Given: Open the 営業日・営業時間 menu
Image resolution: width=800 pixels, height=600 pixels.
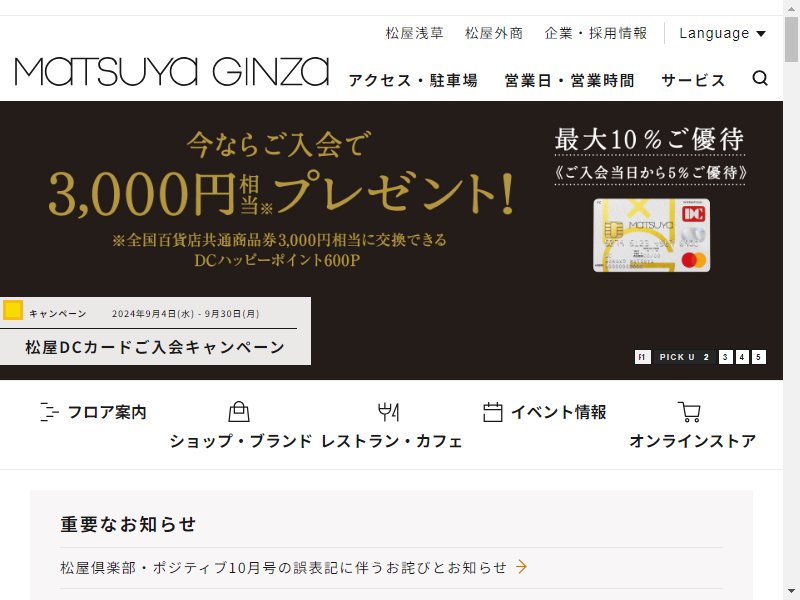Looking at the screenshot, I should pos(569,80).
